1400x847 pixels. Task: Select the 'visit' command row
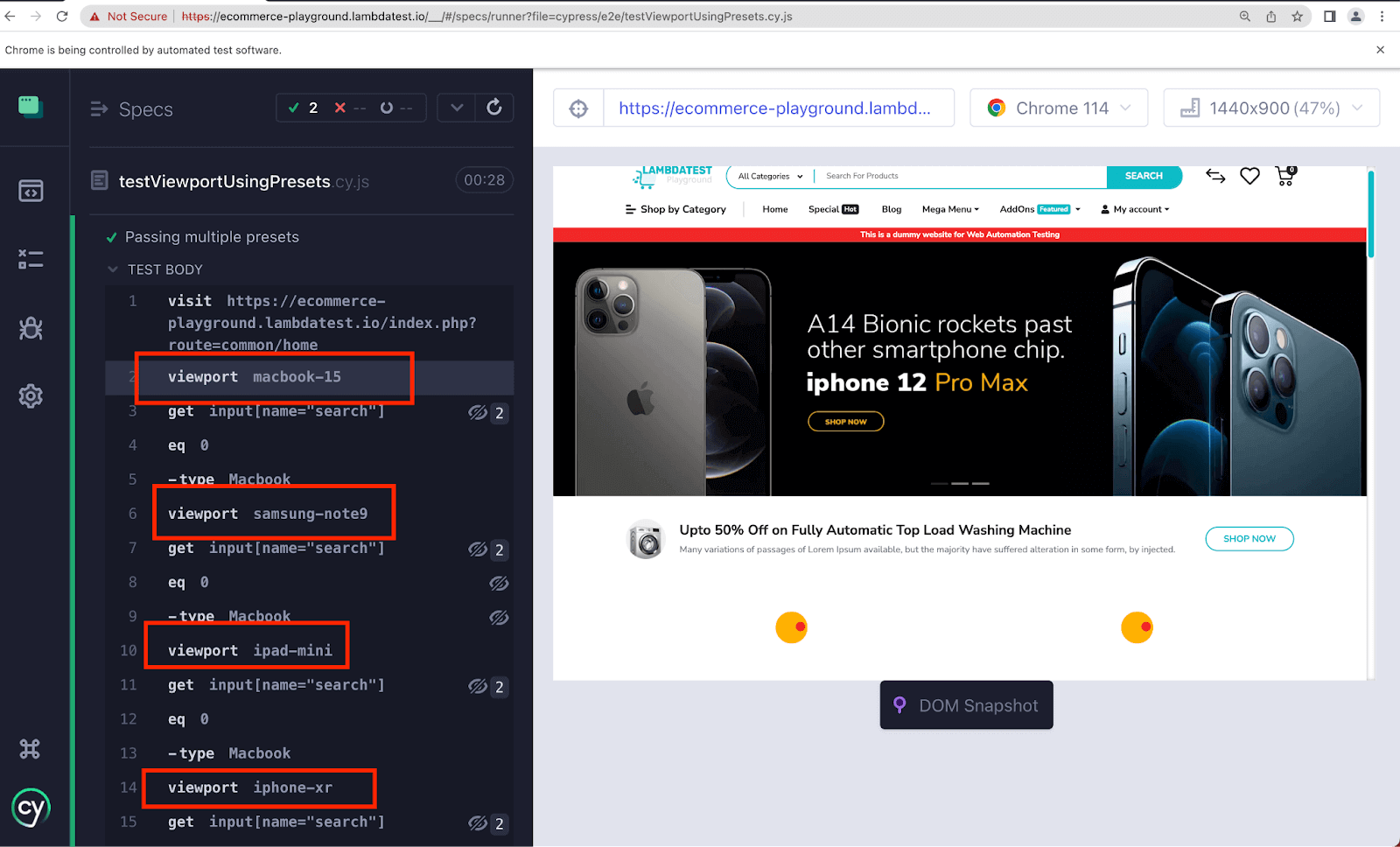pos(309,323)
